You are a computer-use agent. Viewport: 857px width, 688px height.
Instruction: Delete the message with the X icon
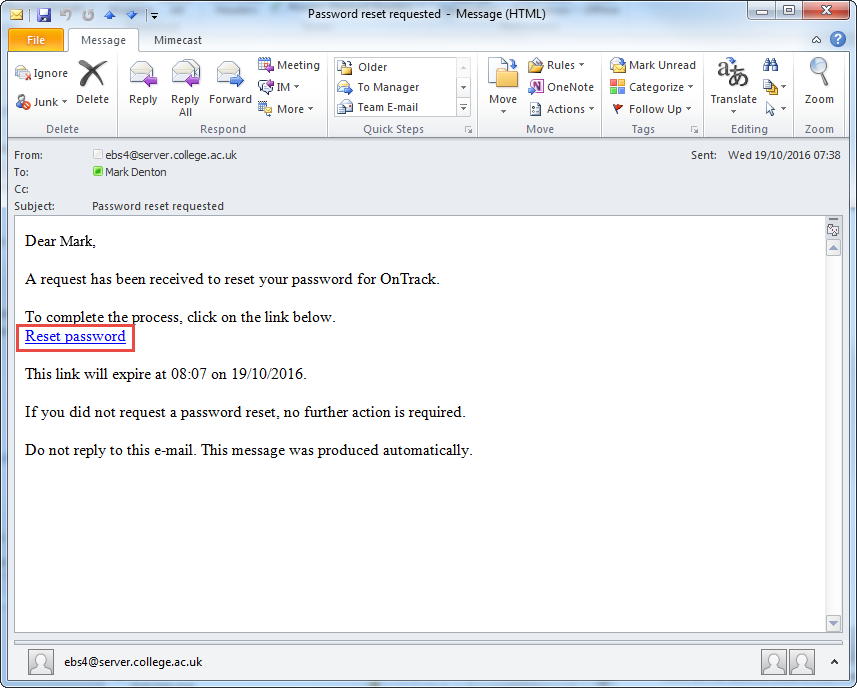tap(92, 83)
